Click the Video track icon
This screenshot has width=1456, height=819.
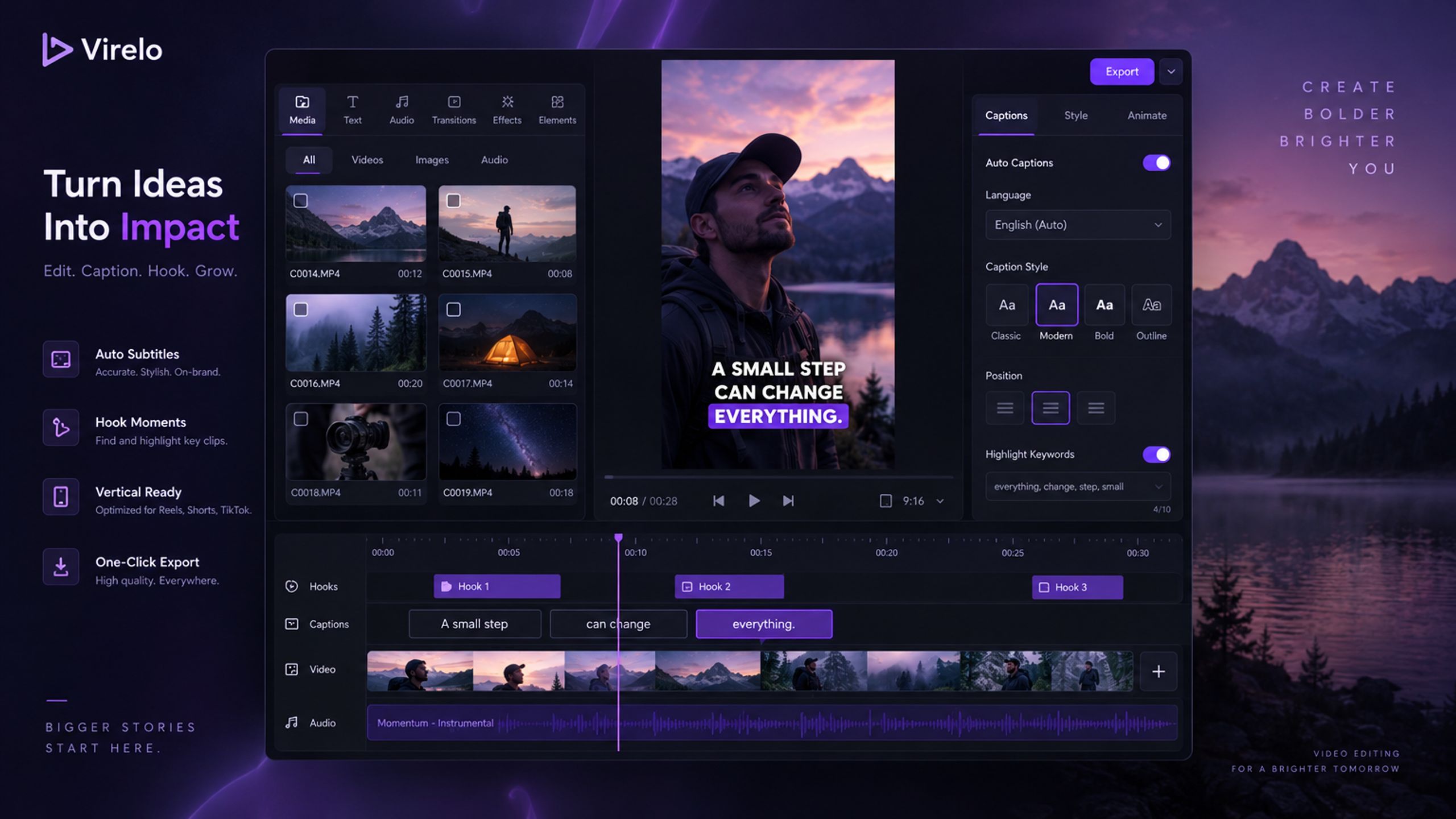click(x=291, y=669)
